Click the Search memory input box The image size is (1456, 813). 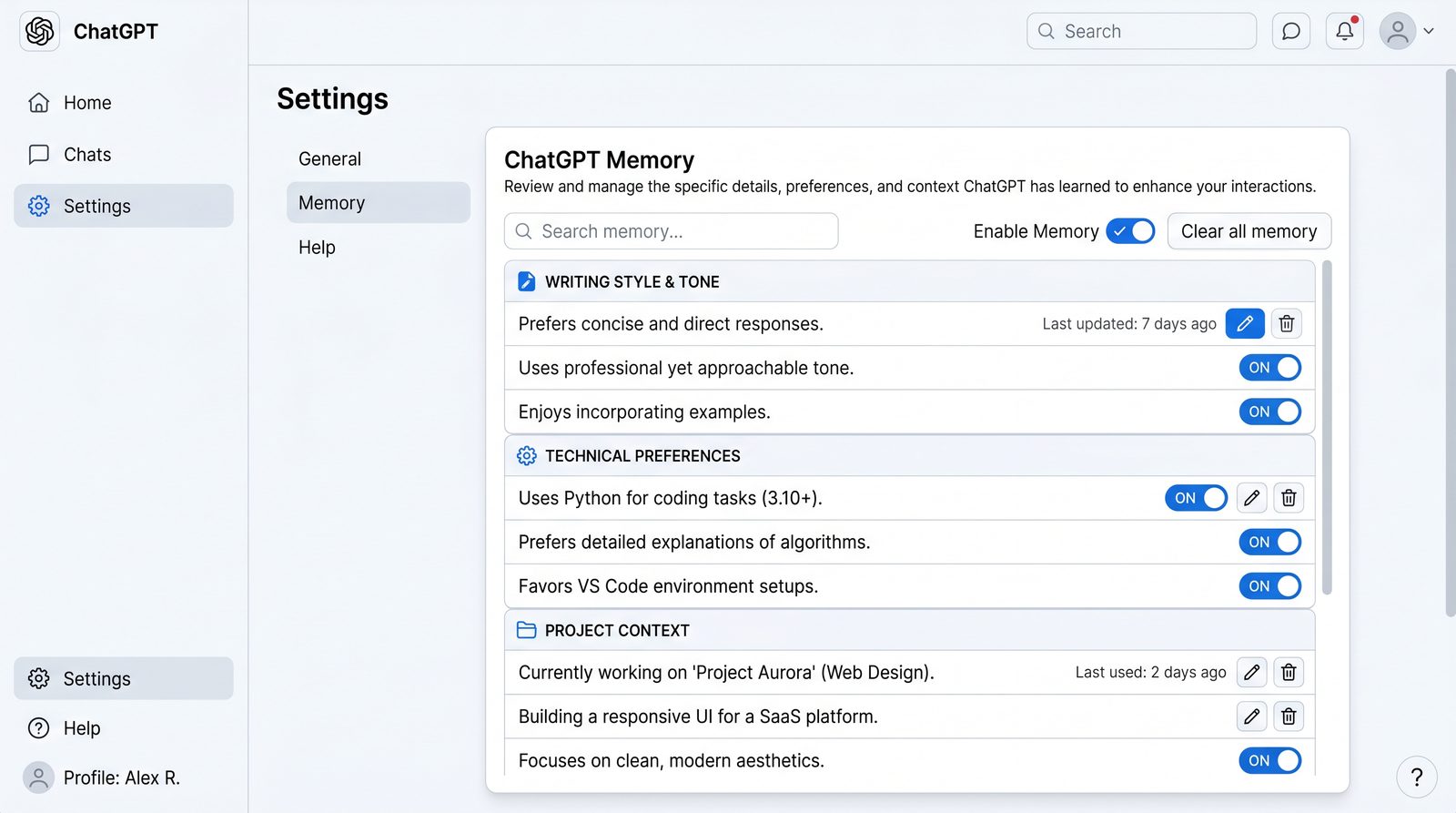(671, 231)
